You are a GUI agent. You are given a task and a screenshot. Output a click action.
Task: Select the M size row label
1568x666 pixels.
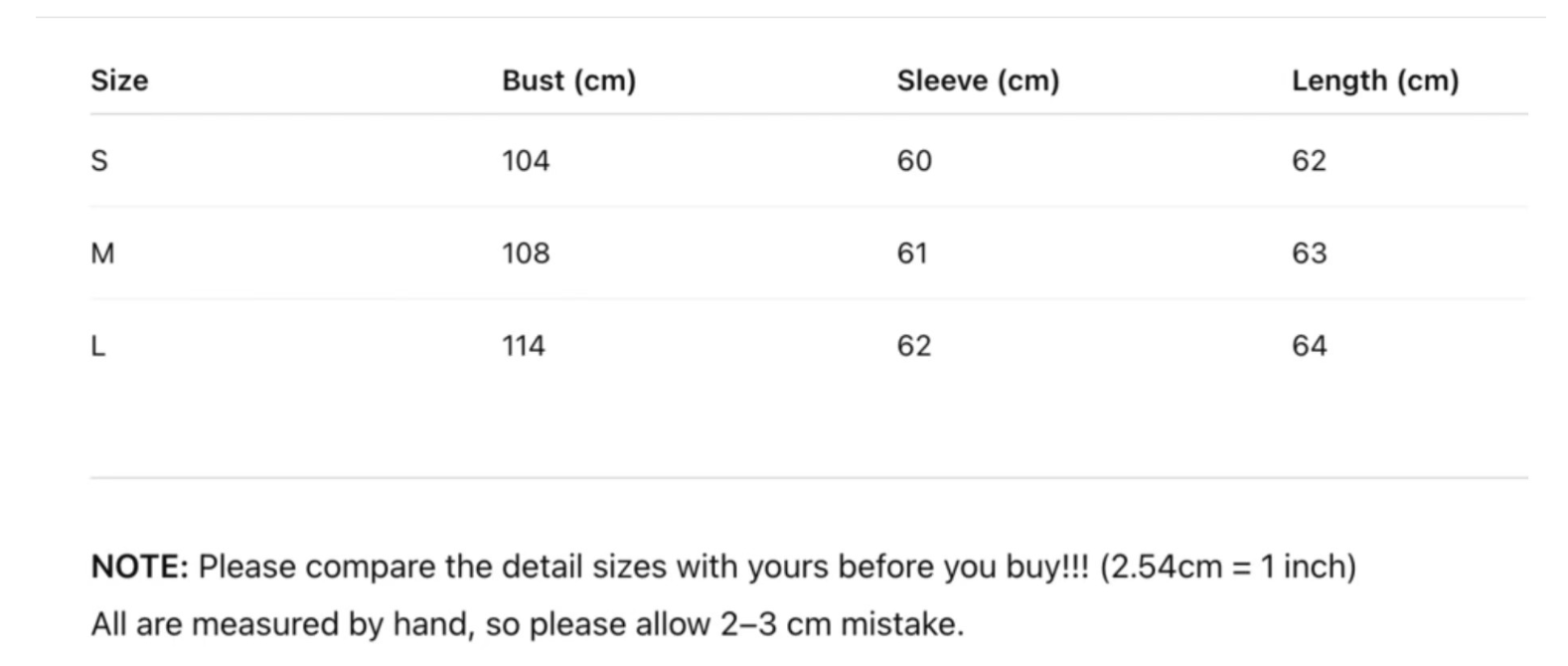click(102, 253)
